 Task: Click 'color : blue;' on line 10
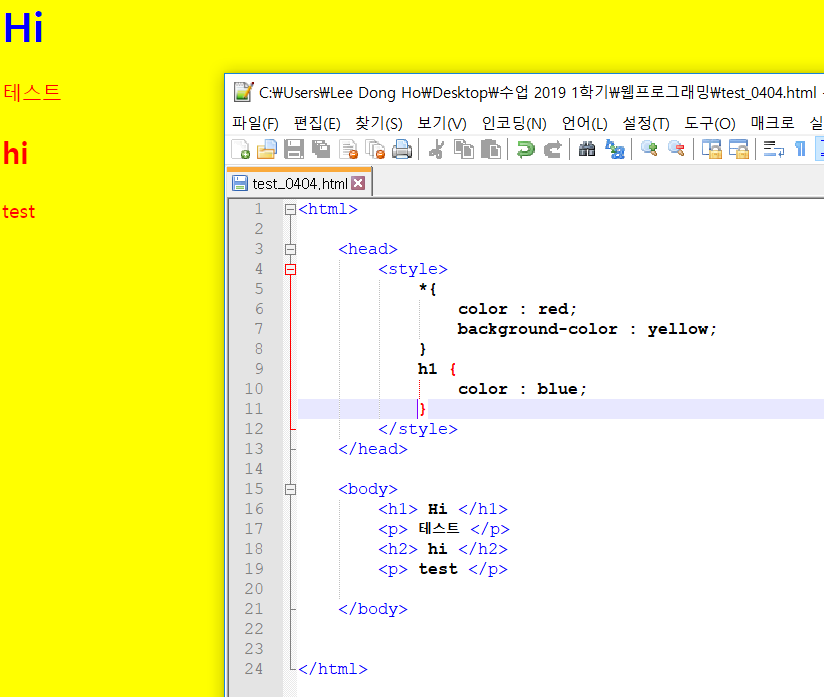[x=522, y=389]
